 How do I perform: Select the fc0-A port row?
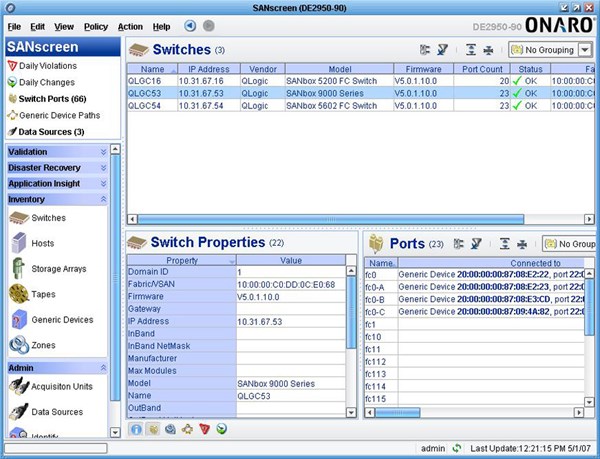[x=474, y=287]
